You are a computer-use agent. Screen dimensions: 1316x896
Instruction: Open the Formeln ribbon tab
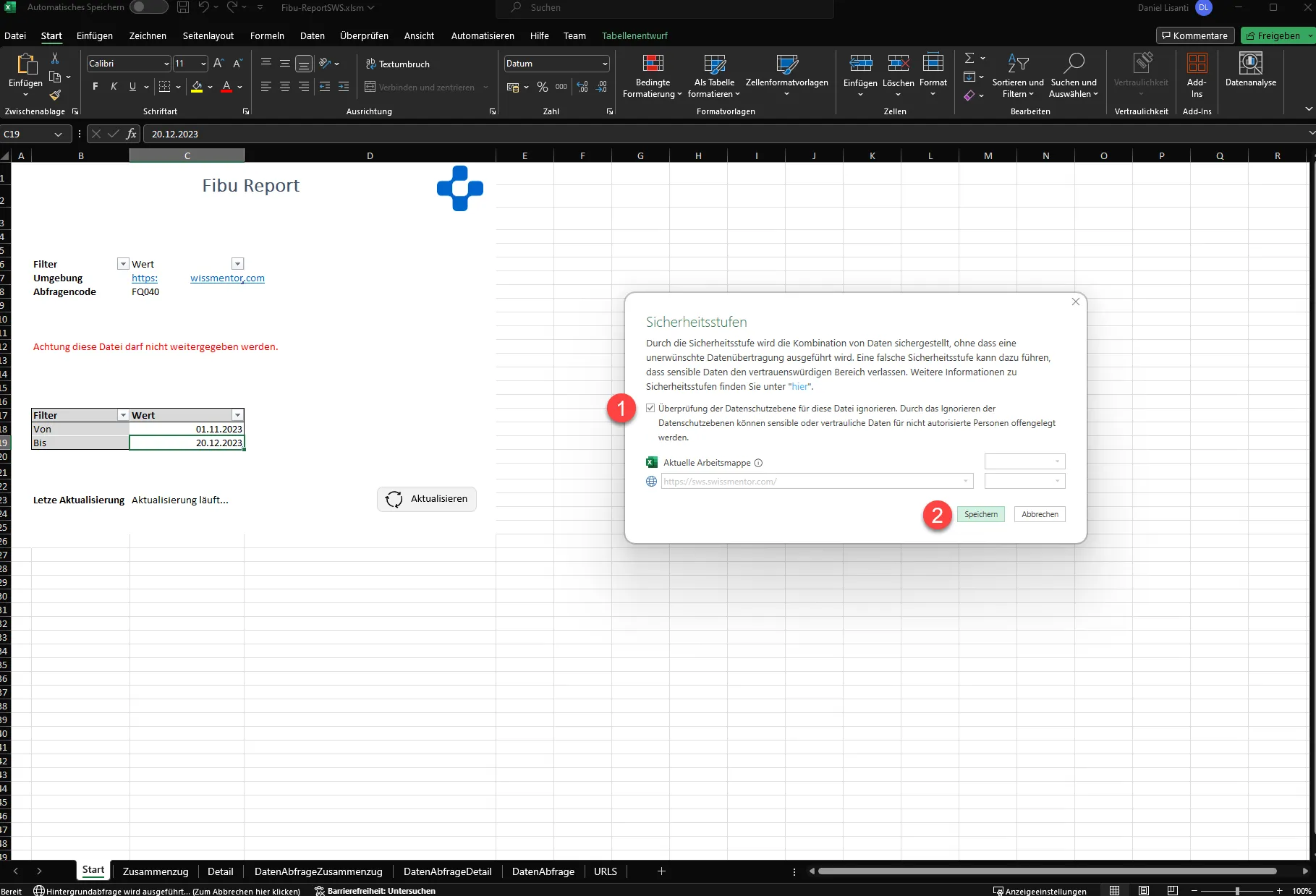[267, 35]
